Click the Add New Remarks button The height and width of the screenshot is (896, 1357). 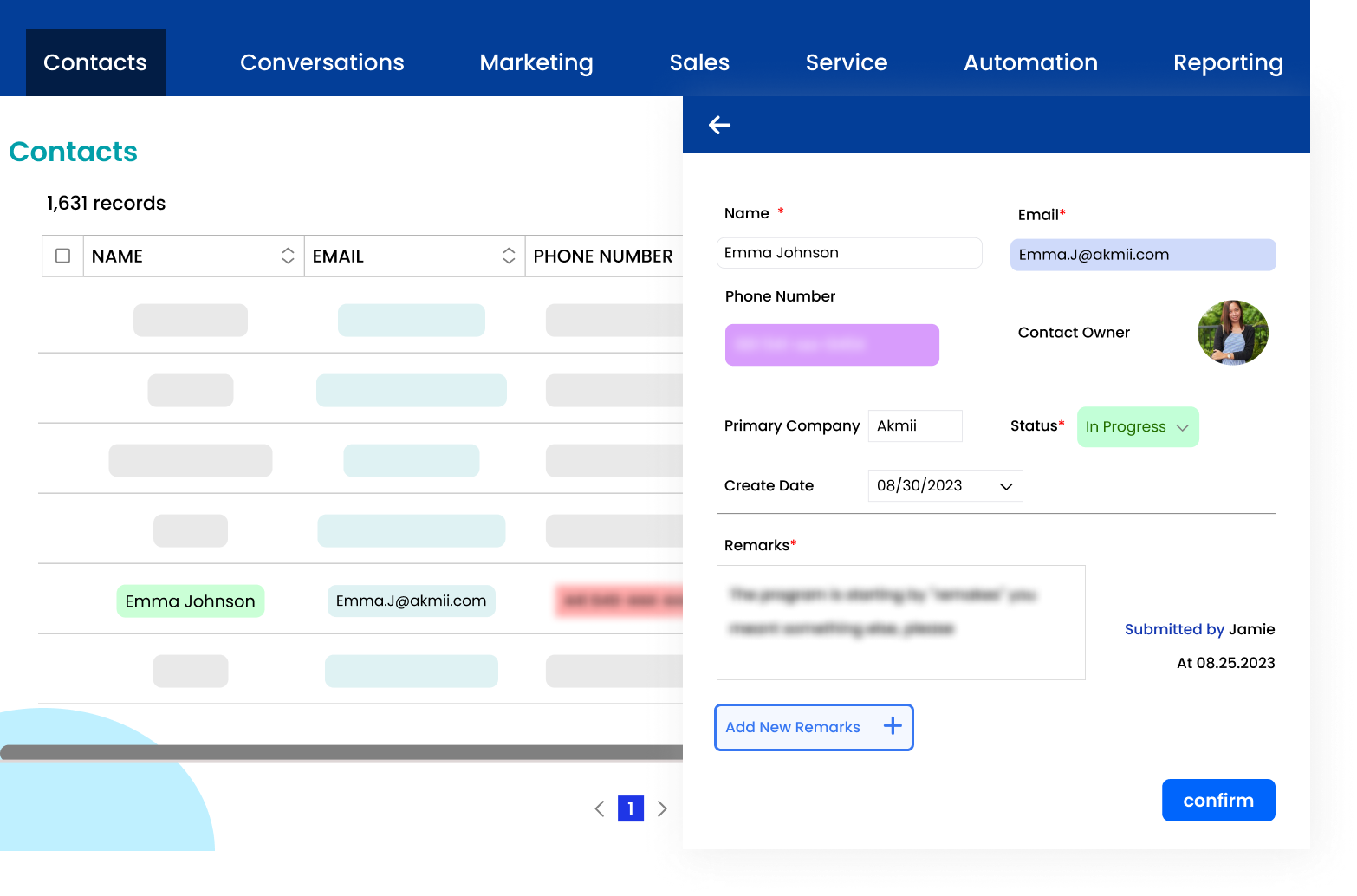(x=793, y=727)
